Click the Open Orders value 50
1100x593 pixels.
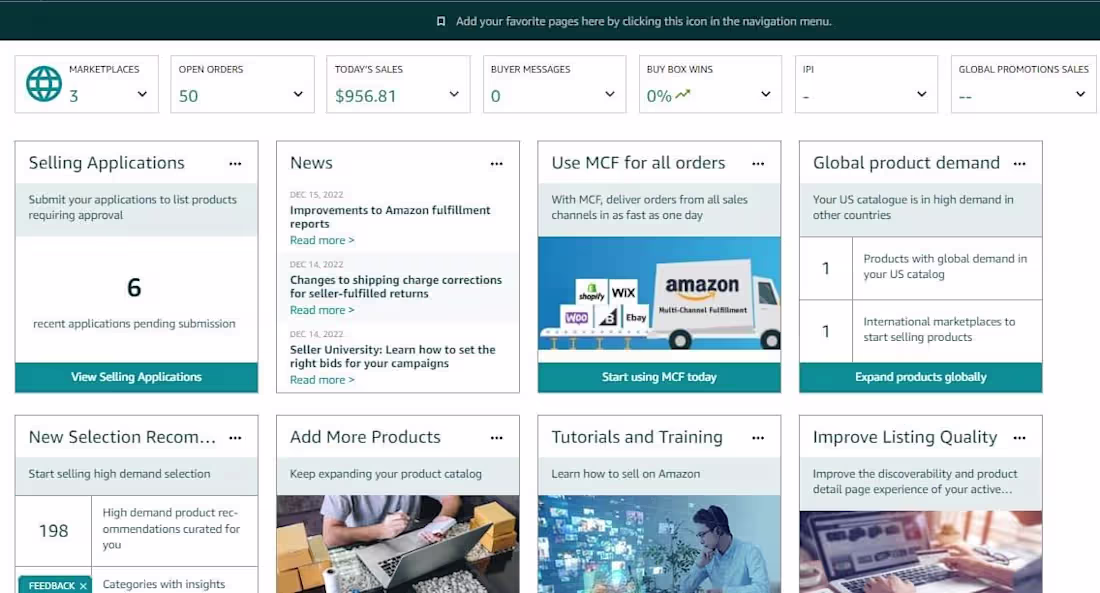pos(188,96)
